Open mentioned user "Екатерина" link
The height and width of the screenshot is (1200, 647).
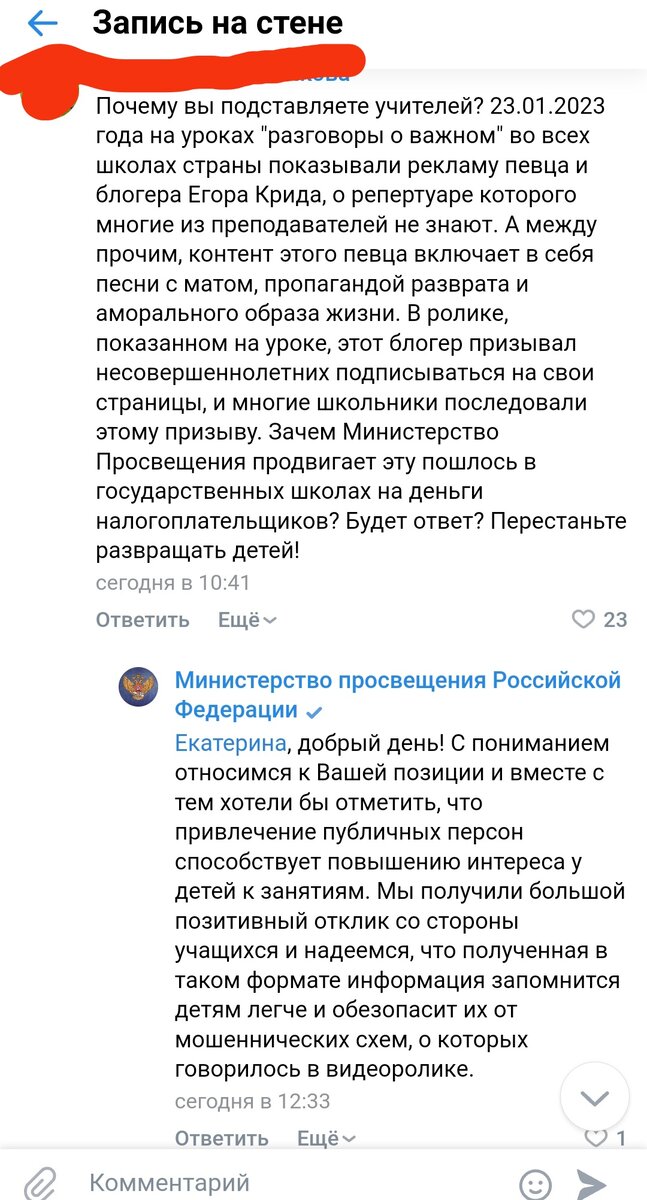[231, 744]
